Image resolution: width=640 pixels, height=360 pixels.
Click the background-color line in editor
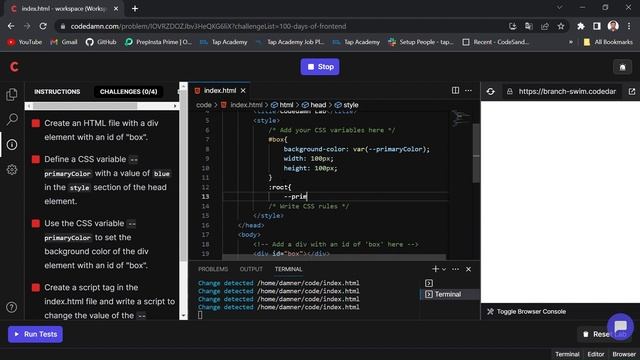[x=356, y=149]
